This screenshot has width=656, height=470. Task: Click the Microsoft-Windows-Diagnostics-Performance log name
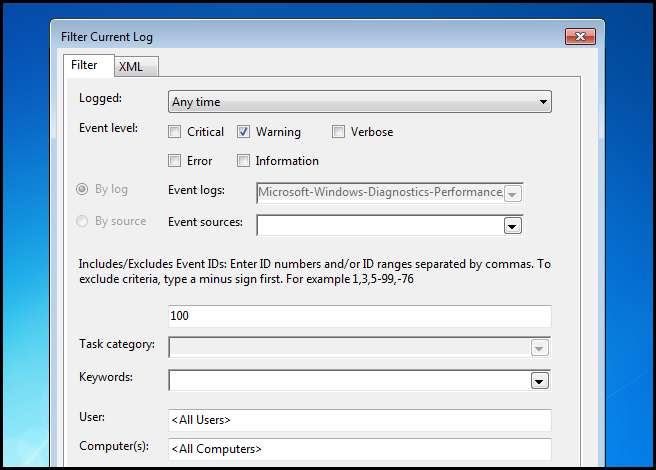coord(380,192)
